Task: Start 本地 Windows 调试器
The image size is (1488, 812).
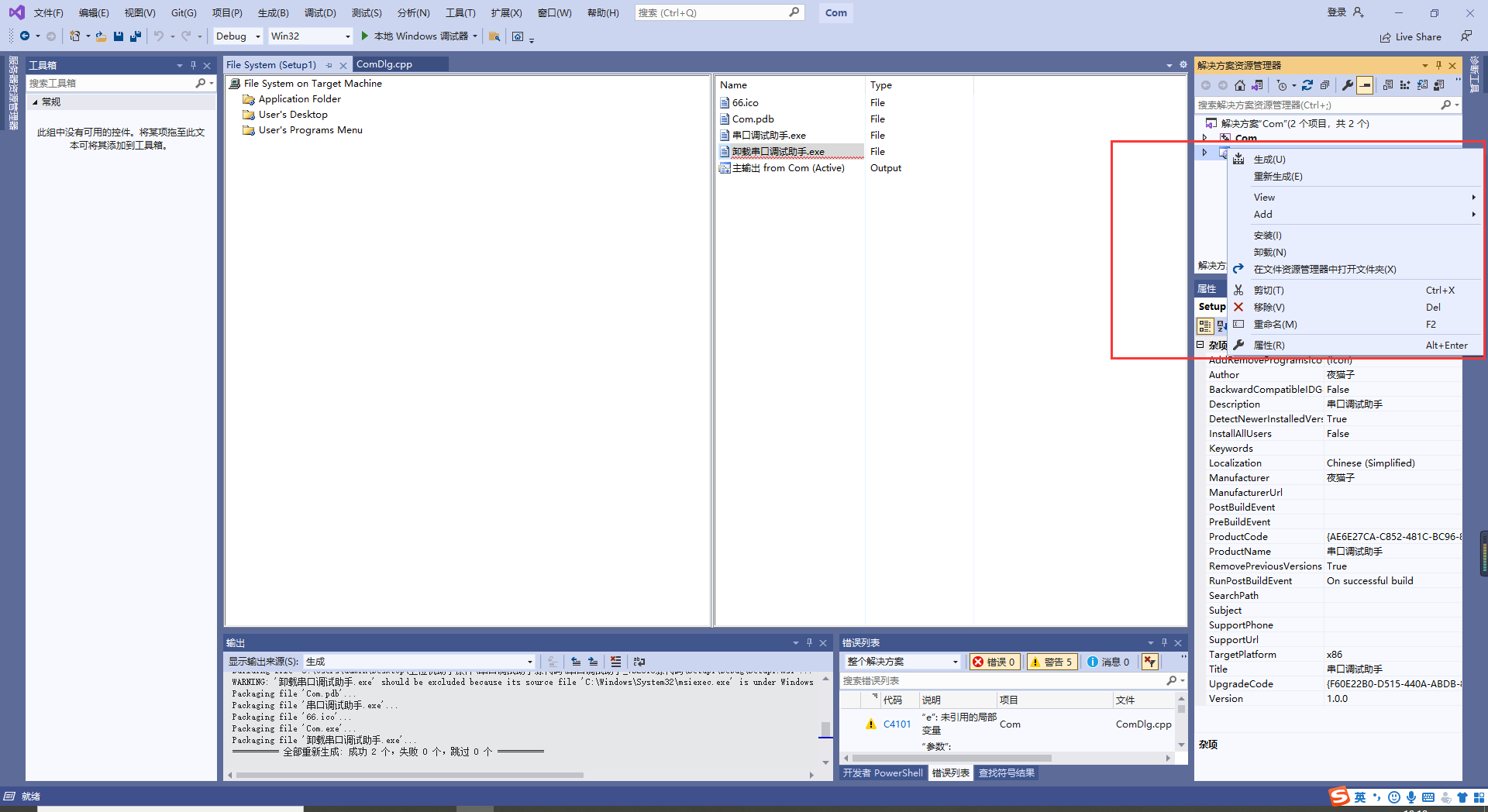Action: (x=419, y=36)
